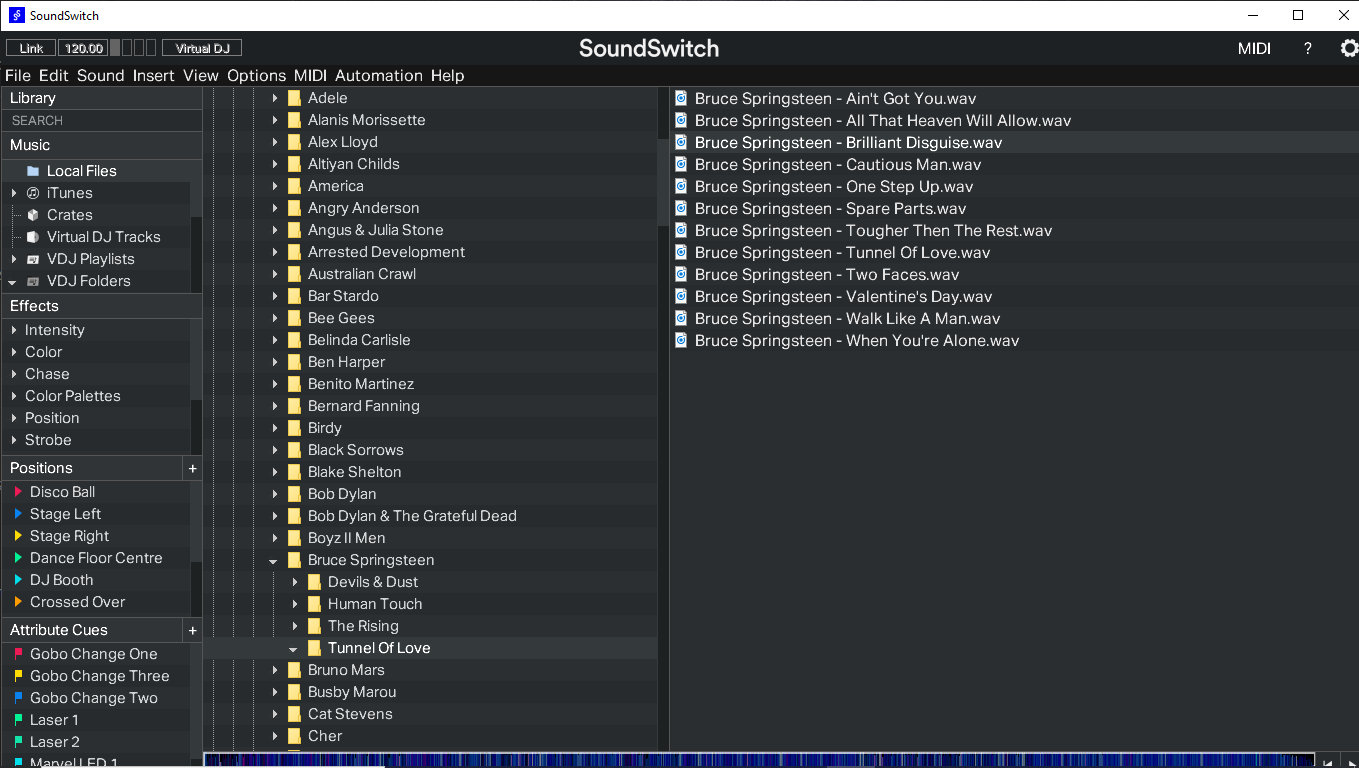Open the settings gear icon
This screenshot has height=768, width=1359.
tap(1349, 48)
